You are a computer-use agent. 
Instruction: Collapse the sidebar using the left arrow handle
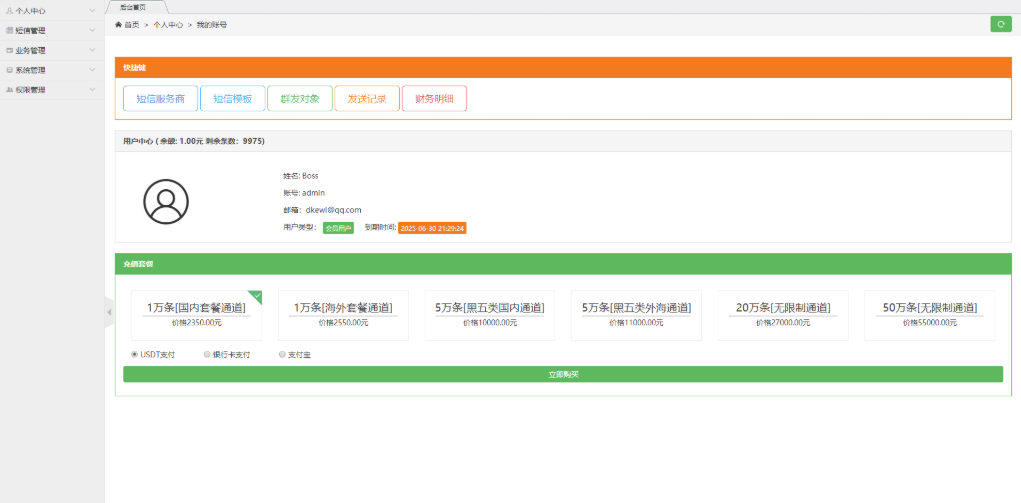tap(110, 313)
